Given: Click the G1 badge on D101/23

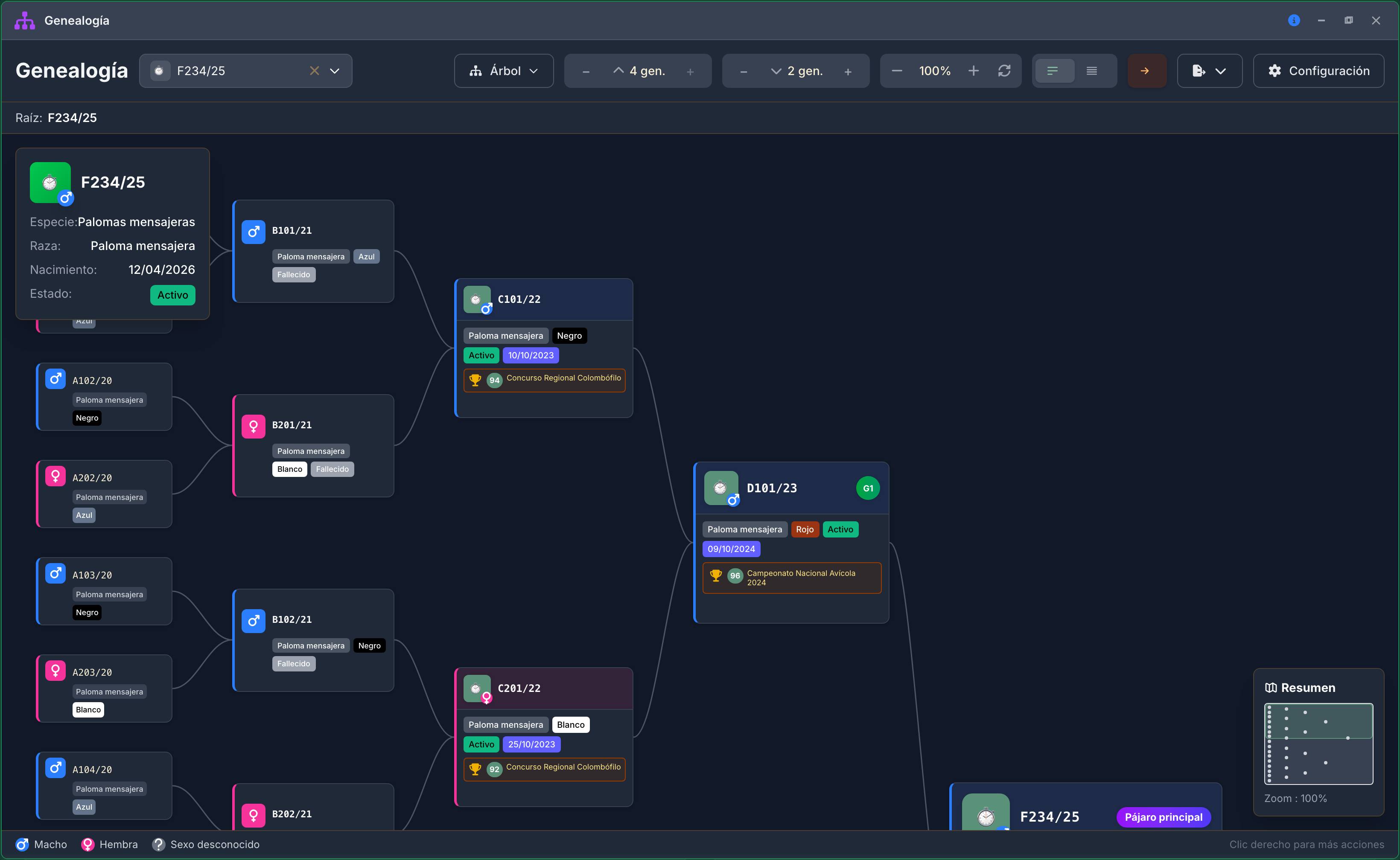Looking at the screenshot, I should point(868,488).
